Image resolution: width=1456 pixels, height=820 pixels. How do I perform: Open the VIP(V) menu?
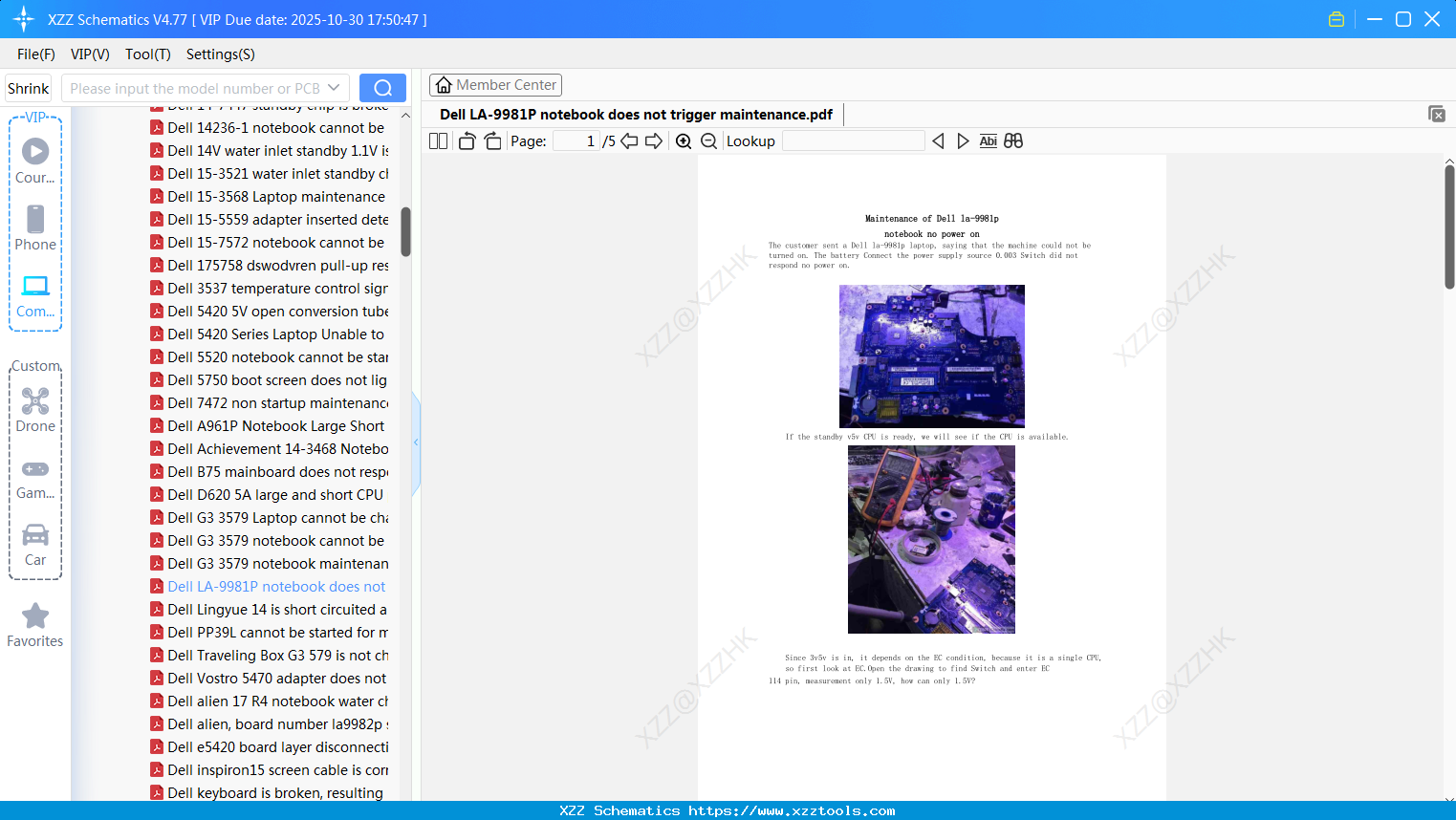[x=90, y=54]
